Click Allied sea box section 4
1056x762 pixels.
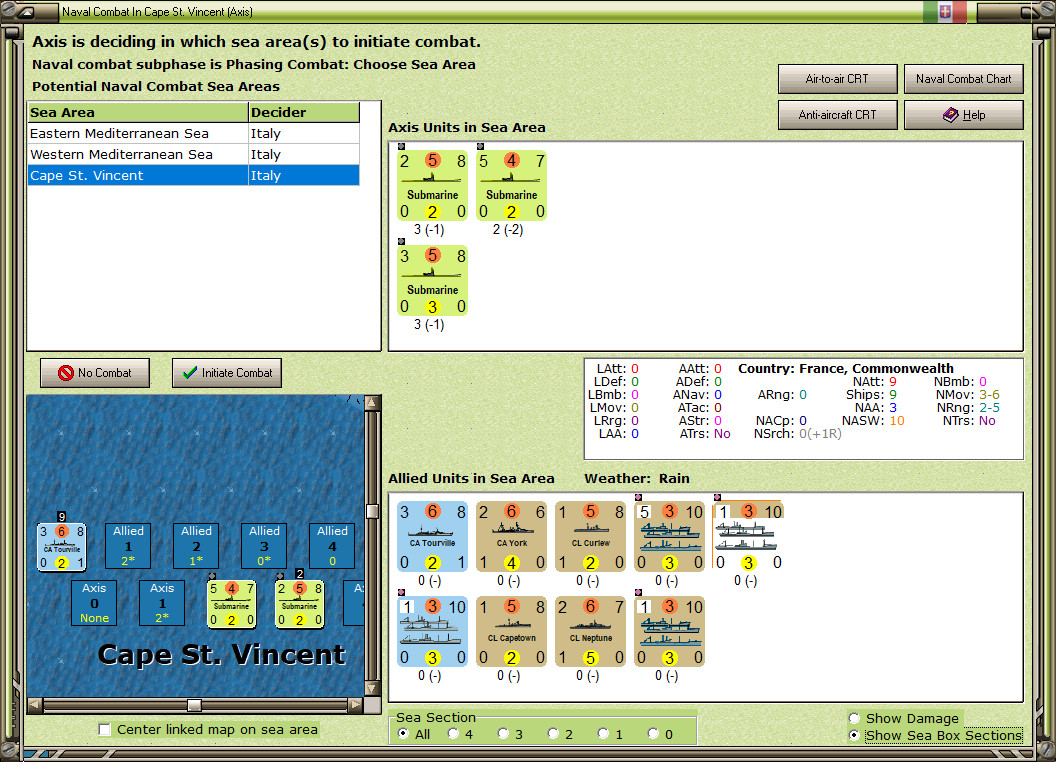332,546
